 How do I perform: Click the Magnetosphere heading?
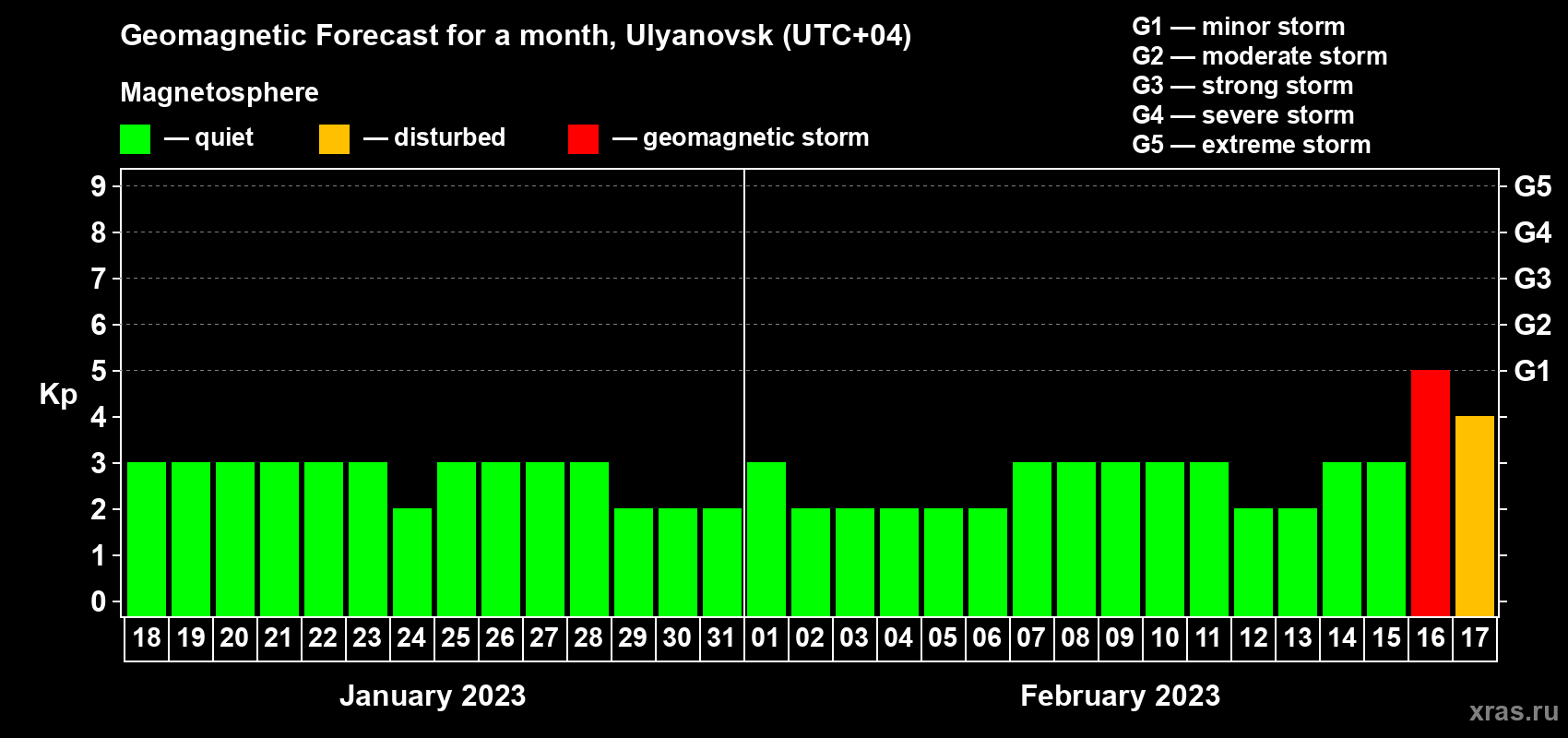pyautogui.click(x=220, y=92)
